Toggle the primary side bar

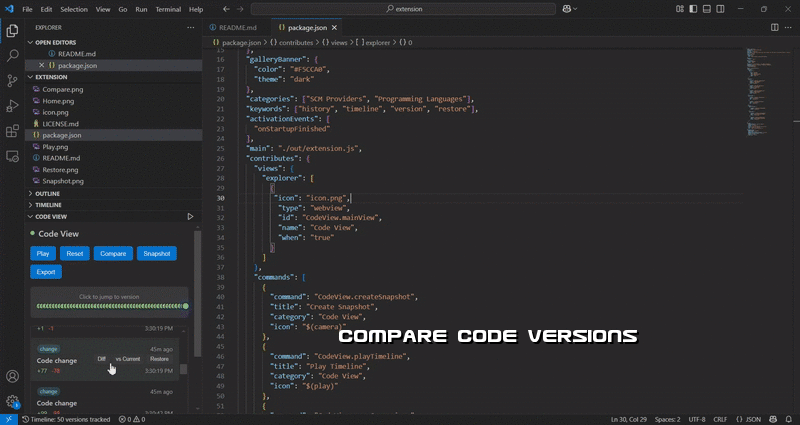coord(693,9)
